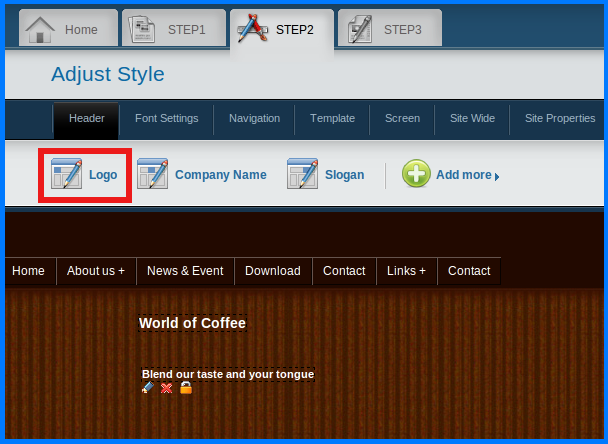Click Home in the preview navigation
The width and height of the screenshot is (608, 444).
pos(30,271)
